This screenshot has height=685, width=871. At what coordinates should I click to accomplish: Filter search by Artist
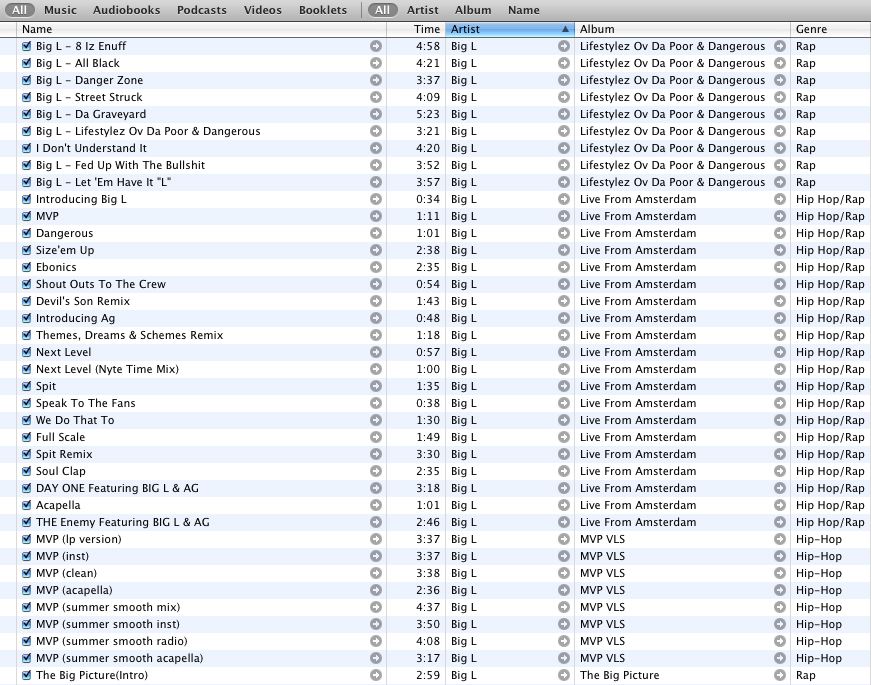click(423, 10)
